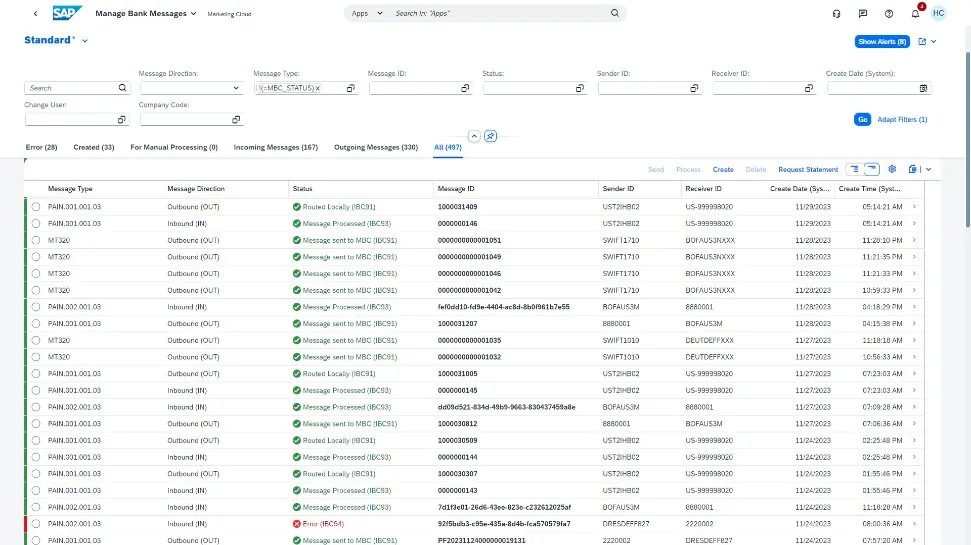Expand the Standard view variant dropdown
Image resolution: width=971 pixels, height=545 pixels.
pos(85,40)
